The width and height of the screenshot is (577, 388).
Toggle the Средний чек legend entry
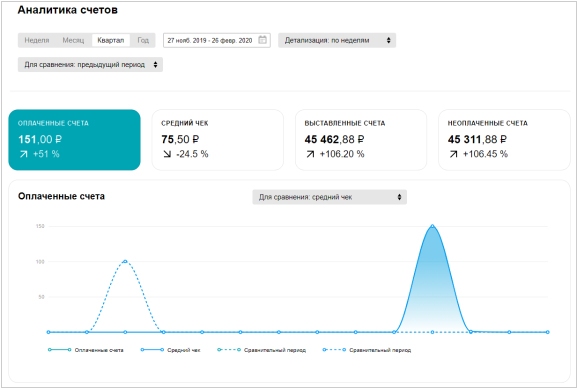170,350
